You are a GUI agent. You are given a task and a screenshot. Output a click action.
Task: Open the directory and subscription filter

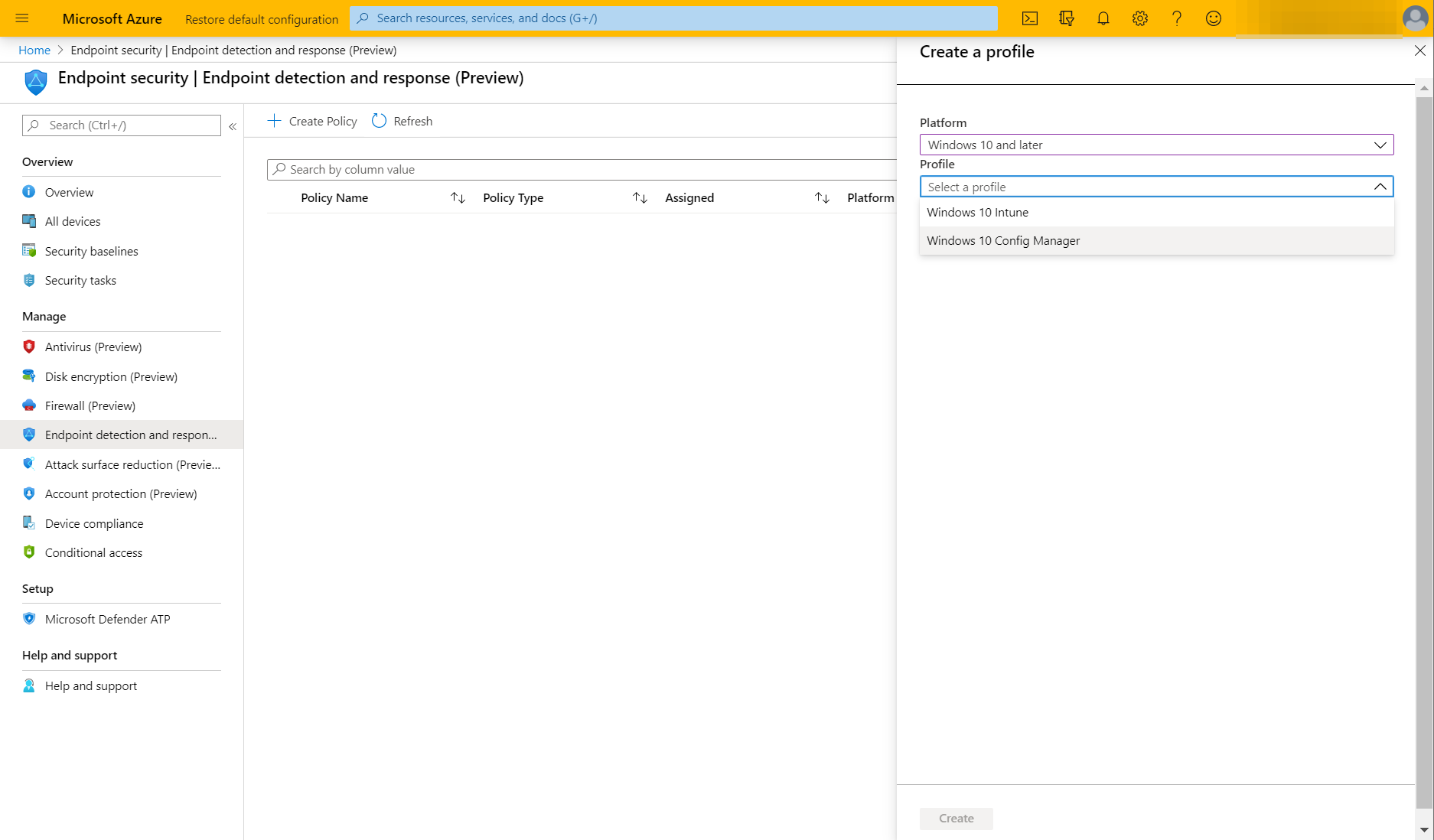click(1067, 18)
